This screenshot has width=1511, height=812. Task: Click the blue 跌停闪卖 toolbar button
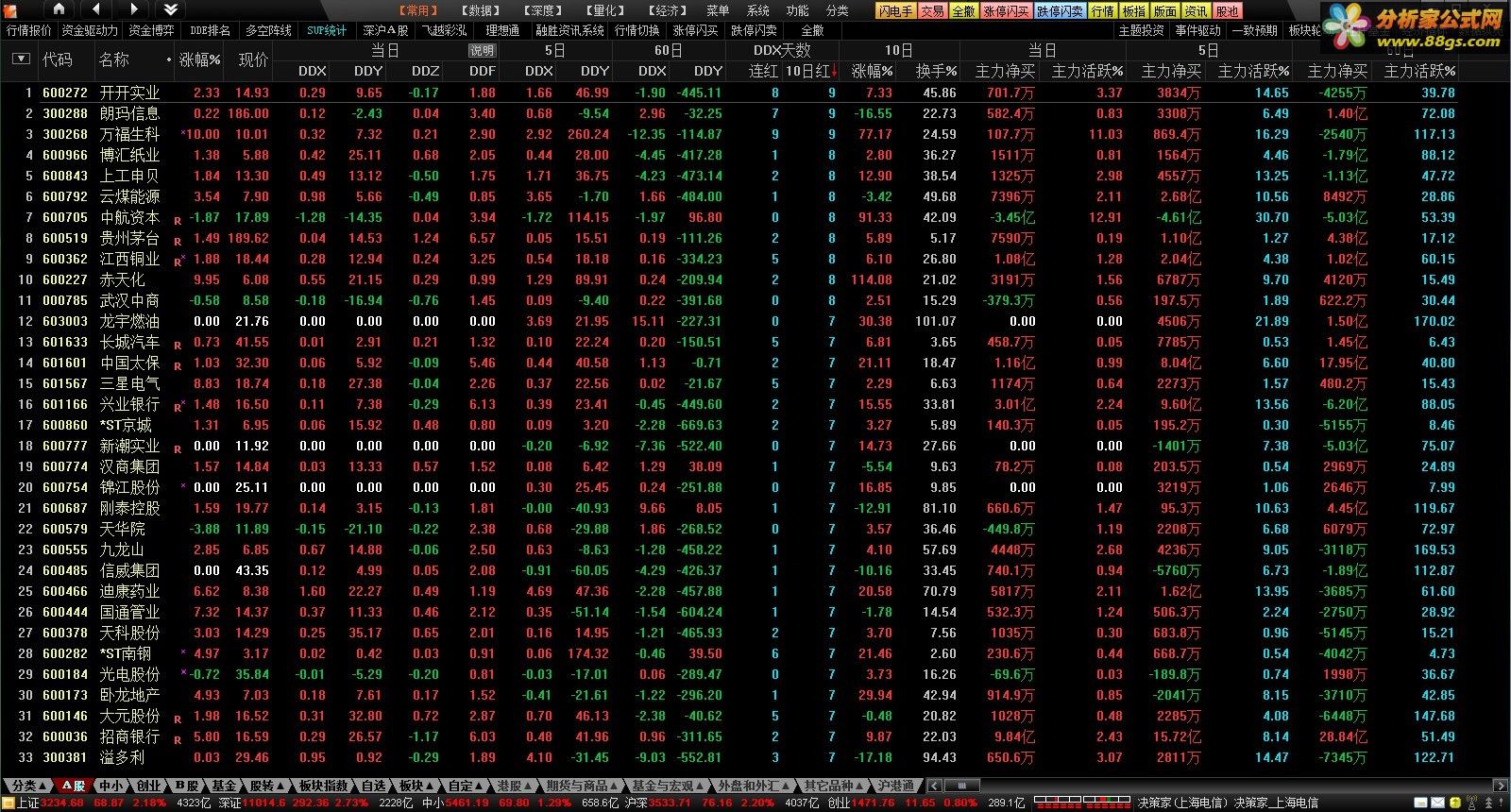pos(1060,11)
